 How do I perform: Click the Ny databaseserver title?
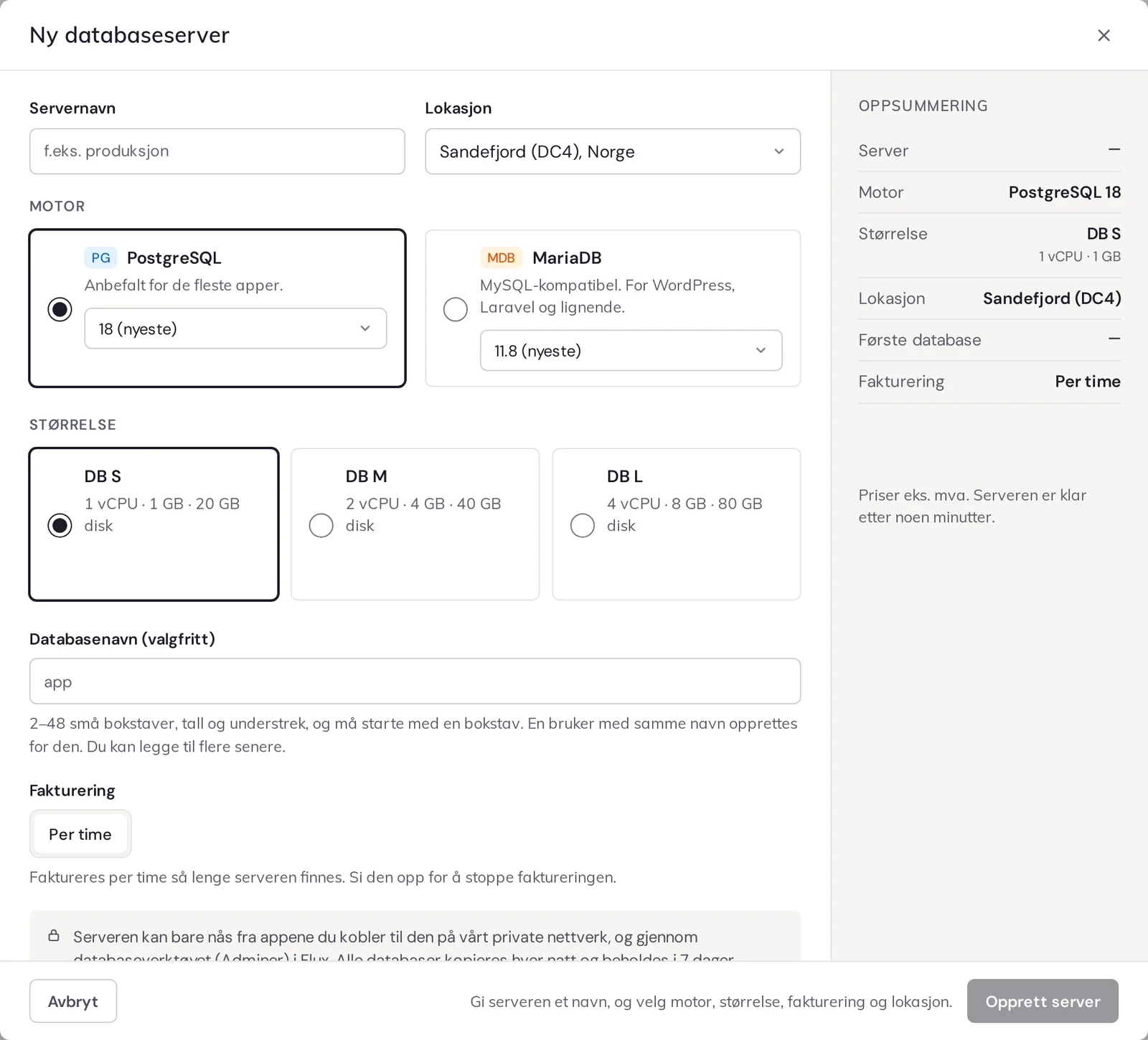(x=129, y=35)
